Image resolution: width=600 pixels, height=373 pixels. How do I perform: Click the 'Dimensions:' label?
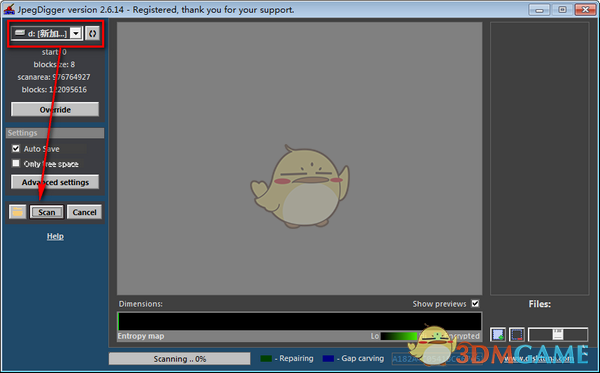(x=140, y=304)
